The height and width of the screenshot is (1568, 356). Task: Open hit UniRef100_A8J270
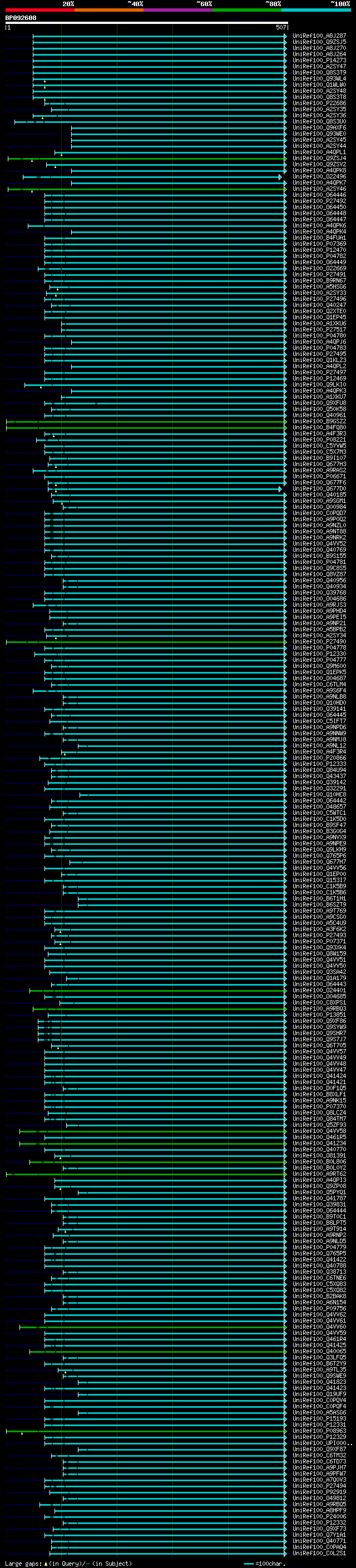[x=319, y=49]
